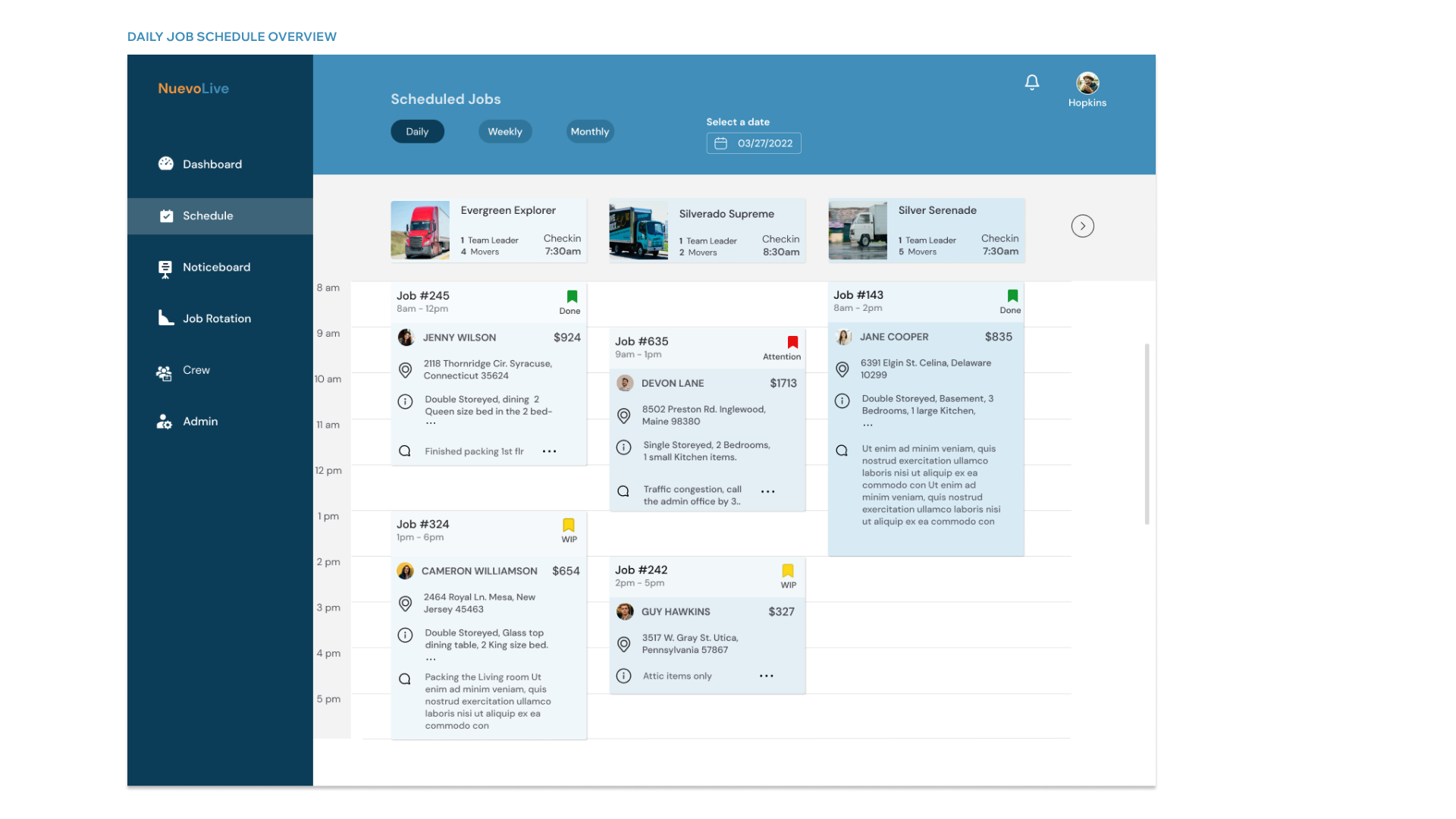Viewport: 1456px width, 819px height.
Task: Click the Evergreen Explorer truck thumbnail
Action: (420, 231)
